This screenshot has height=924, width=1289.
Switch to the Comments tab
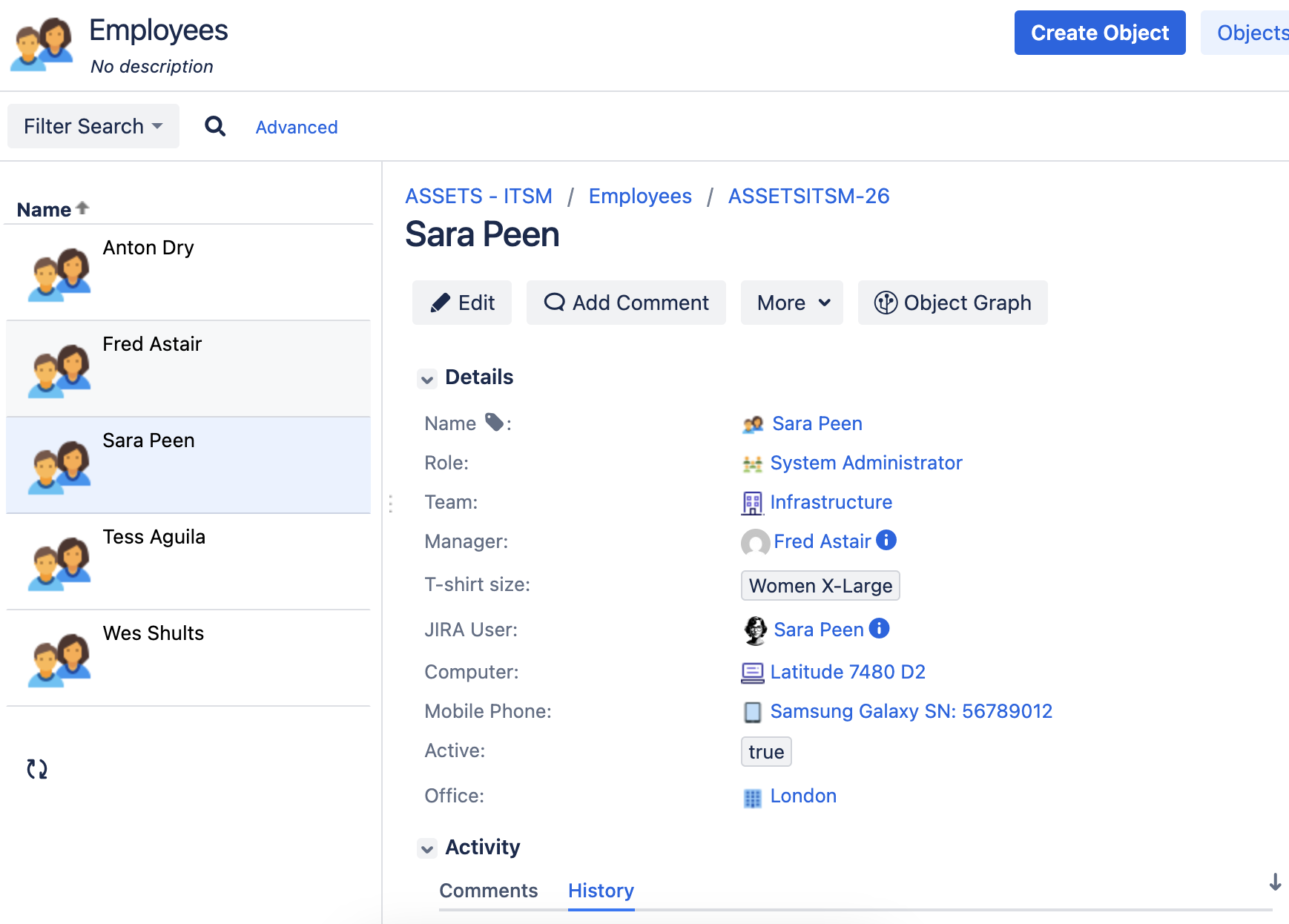pyautogui.click(x=488, y=890)
